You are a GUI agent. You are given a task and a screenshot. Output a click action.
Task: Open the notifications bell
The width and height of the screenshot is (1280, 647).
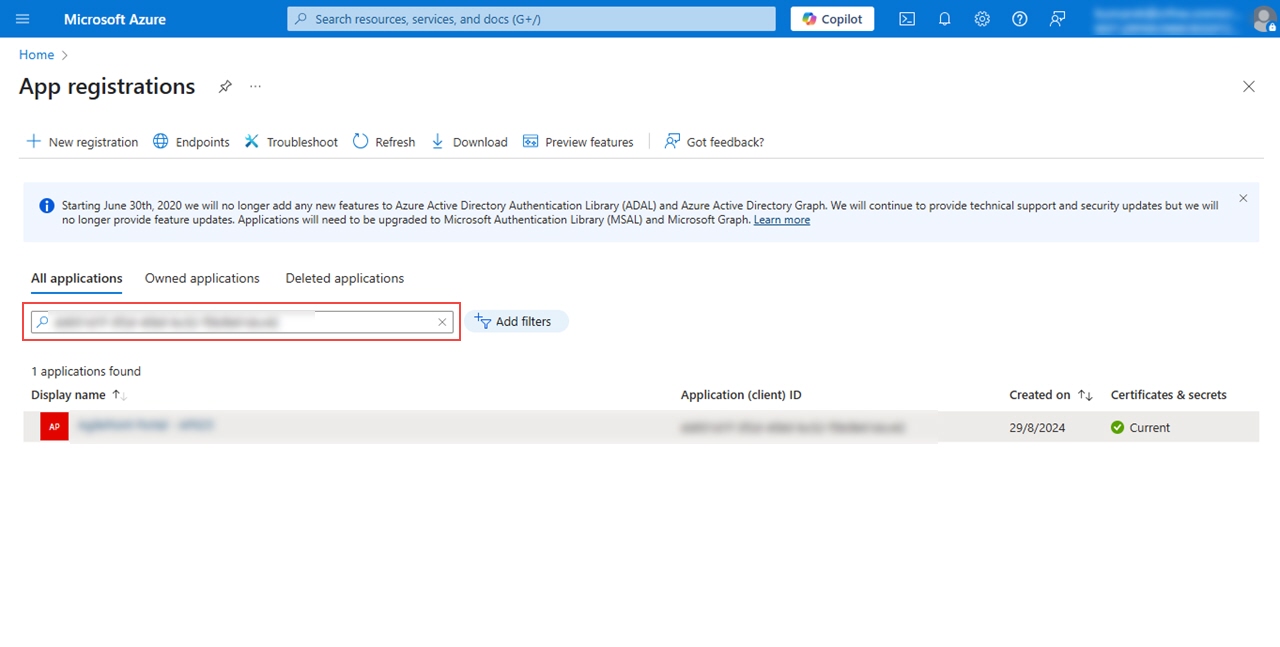click(944, 19)
